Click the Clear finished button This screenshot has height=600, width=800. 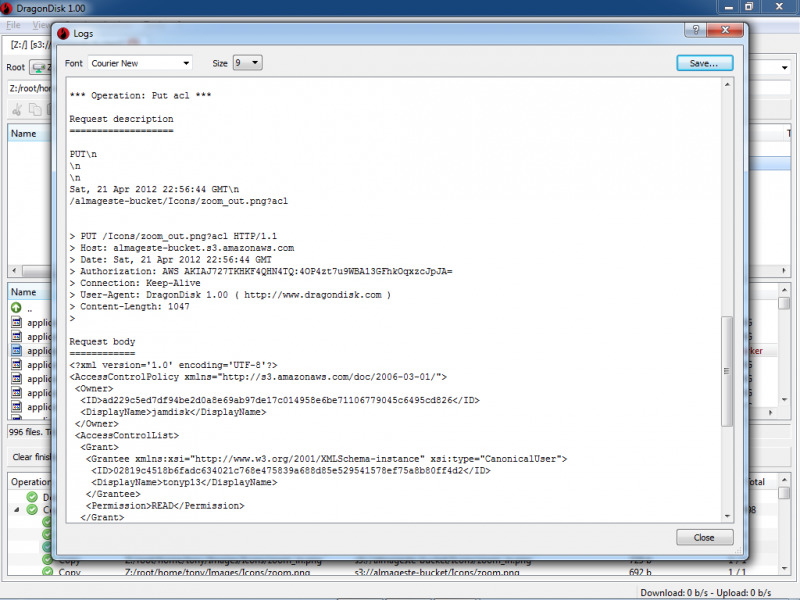click(x=31, y=457)
